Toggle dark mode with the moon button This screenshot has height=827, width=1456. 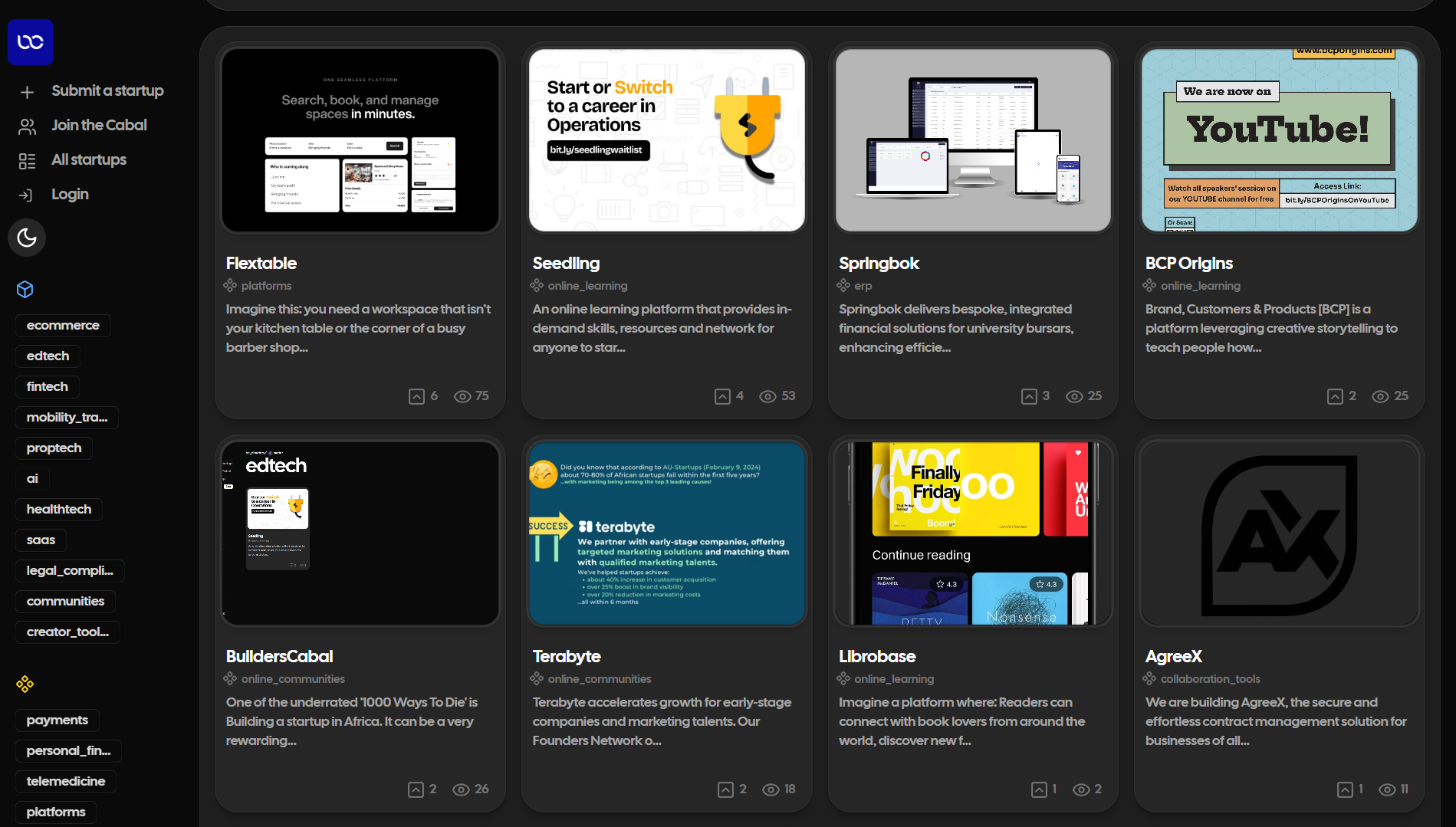(27, 238)
